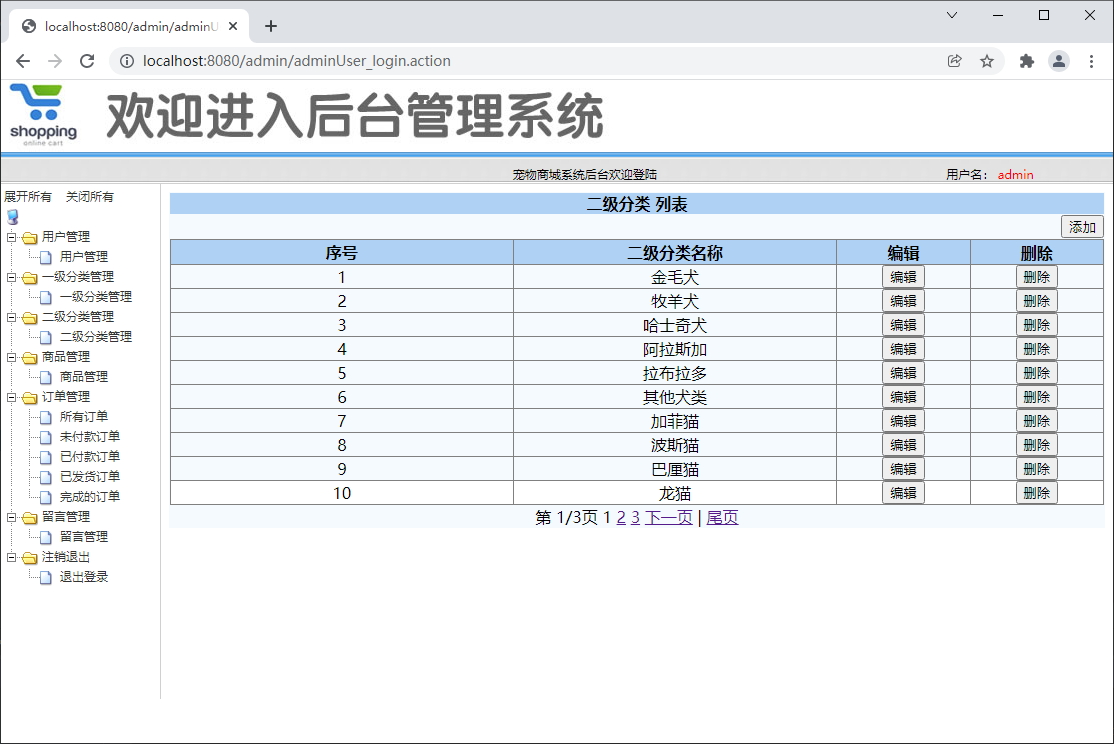1114x744 pixels.
Task: Click the 添加 button
Action: [1082, 227]
